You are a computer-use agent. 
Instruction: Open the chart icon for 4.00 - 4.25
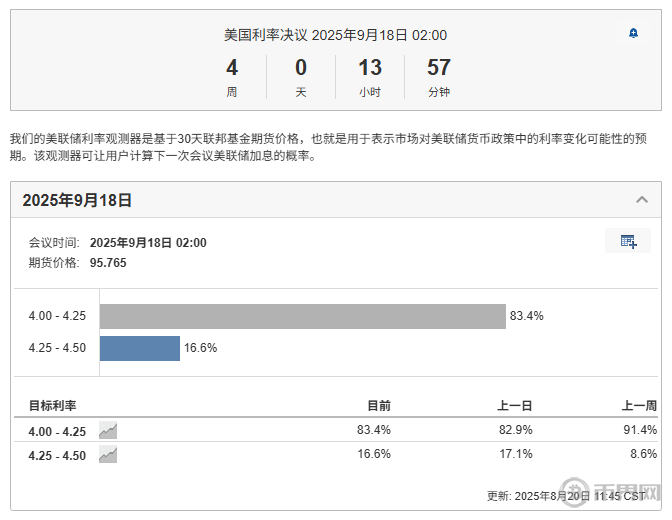click(108, 431)
